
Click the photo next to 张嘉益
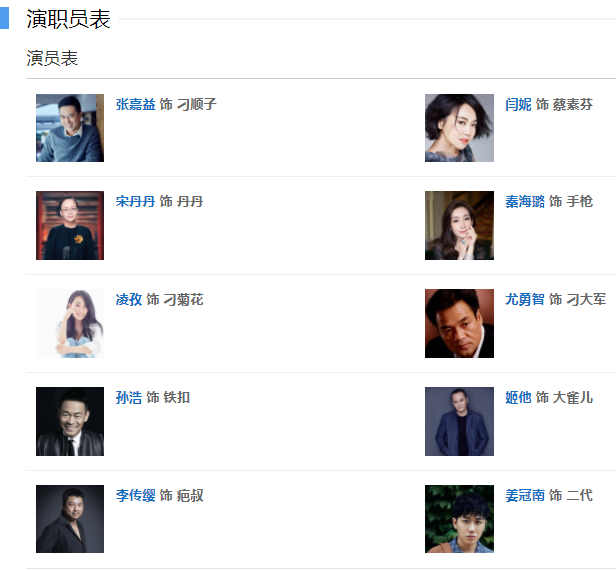pyautogui.click(x=70, y=128)
